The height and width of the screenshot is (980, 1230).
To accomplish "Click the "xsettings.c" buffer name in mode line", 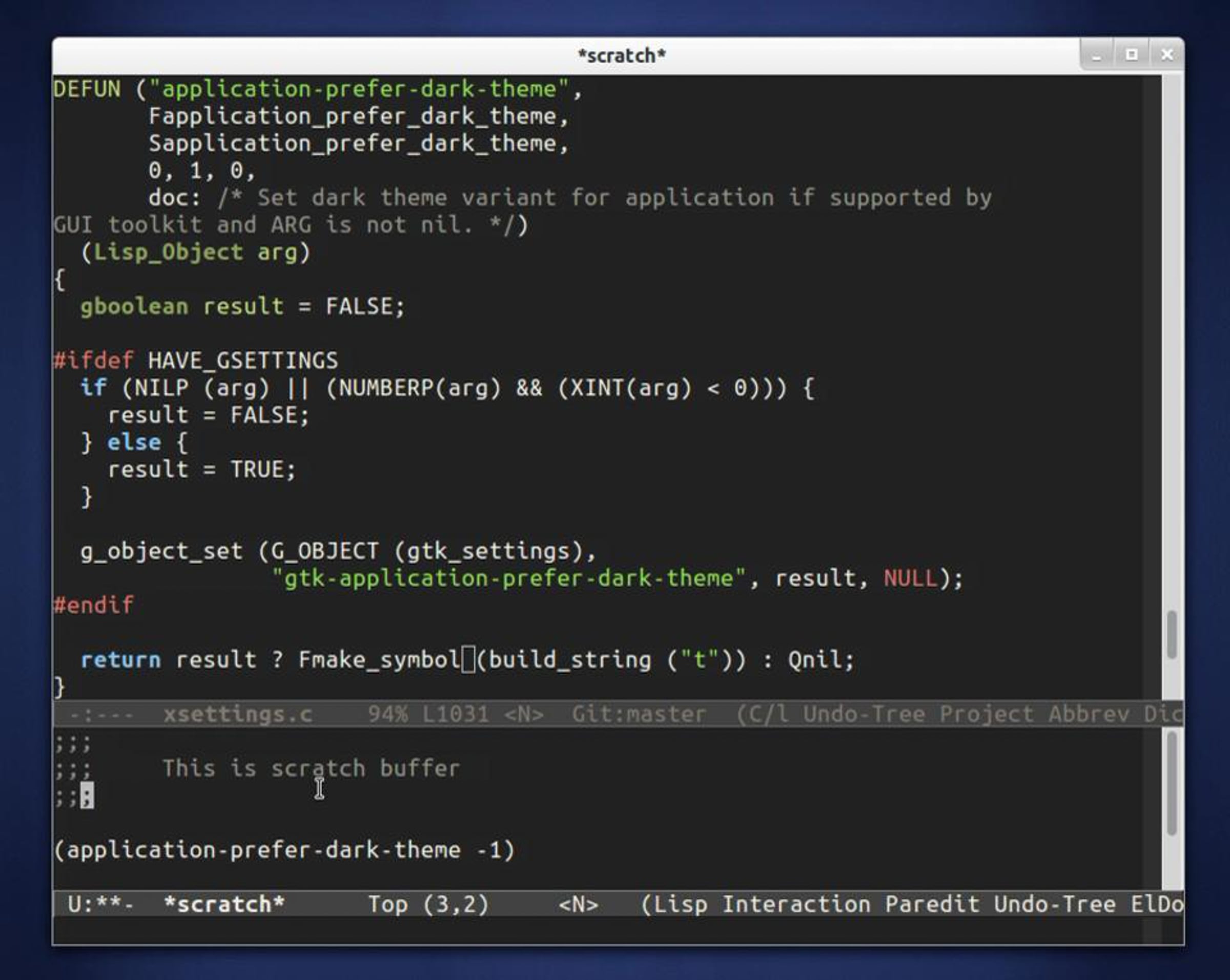I will click(x=237, y=714).
